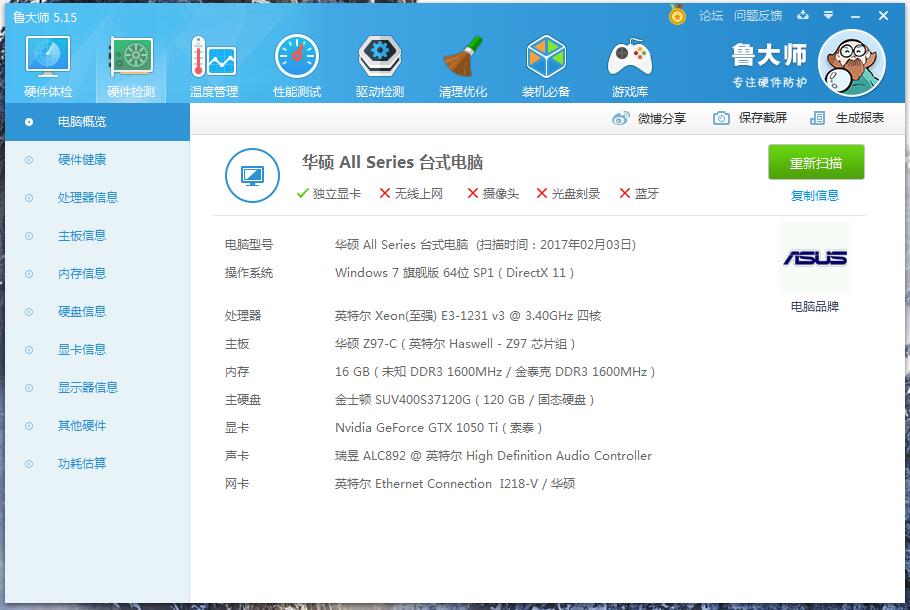Screen dimensions: 910x610
Task: Click the 鲁大师 5.15 window title
Action: 45,17
